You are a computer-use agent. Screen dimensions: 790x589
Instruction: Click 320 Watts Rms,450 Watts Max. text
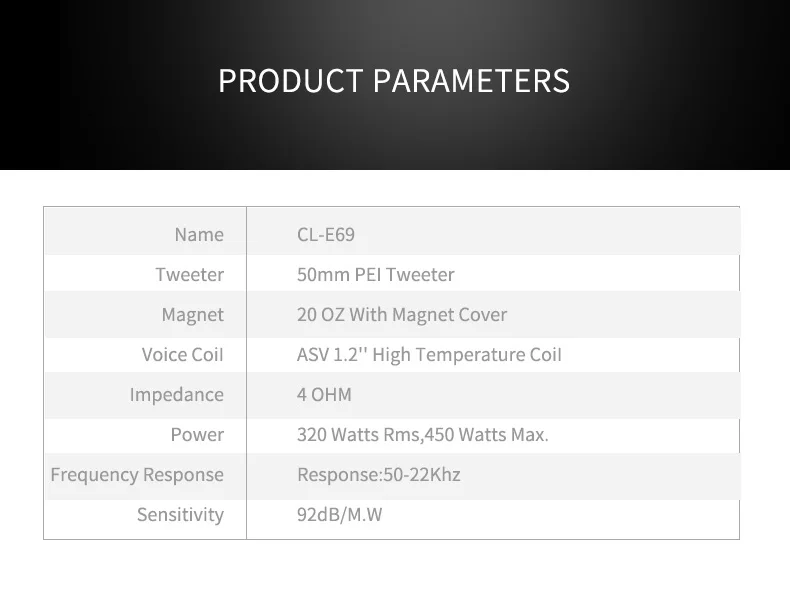coord(423,434)
